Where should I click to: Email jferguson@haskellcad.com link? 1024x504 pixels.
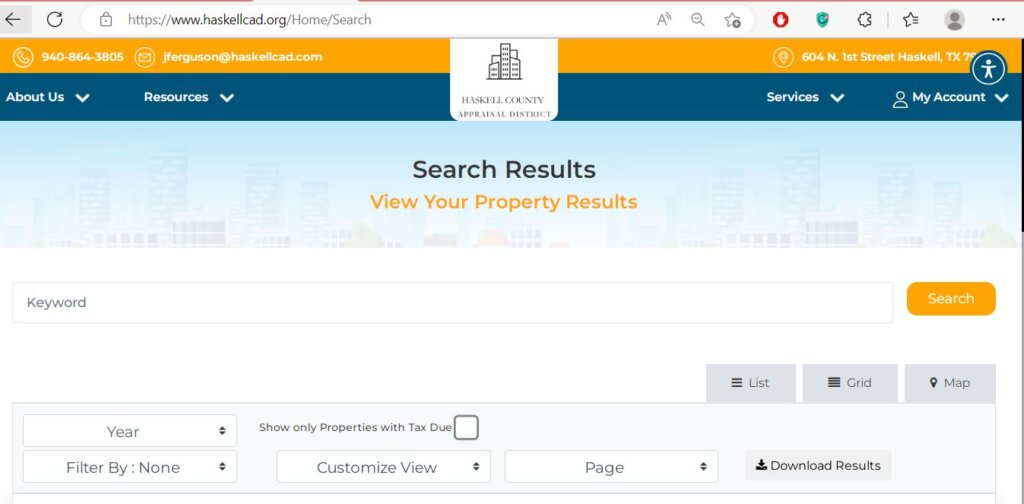242,57
